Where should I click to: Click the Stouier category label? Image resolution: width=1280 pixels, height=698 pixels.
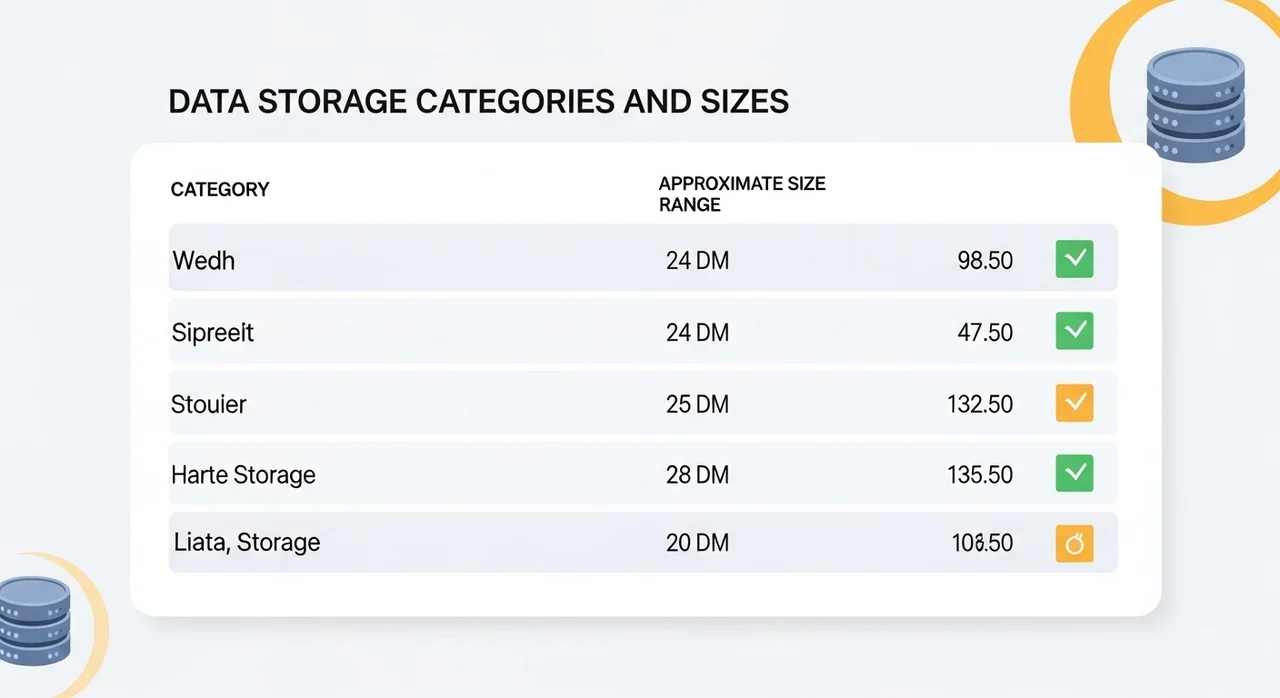click(209, 404)
